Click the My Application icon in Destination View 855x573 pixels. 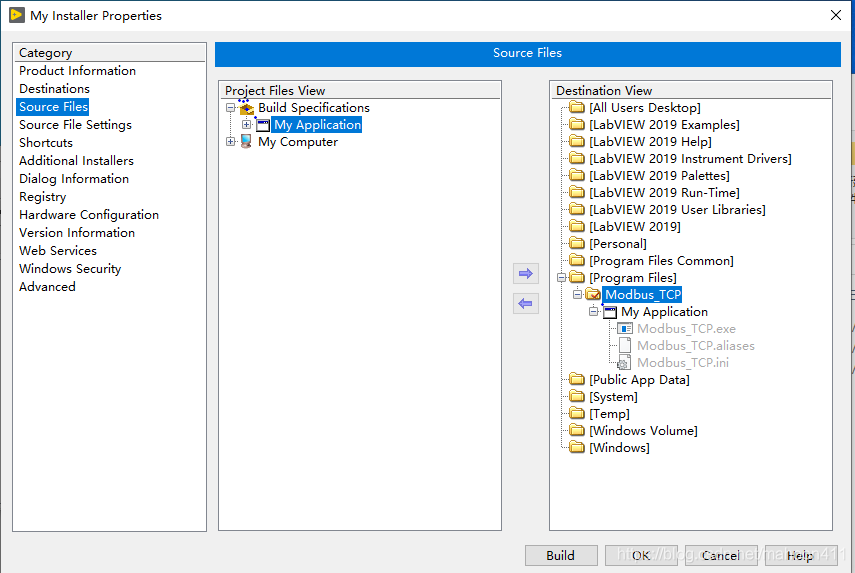[x=610, y=312]
